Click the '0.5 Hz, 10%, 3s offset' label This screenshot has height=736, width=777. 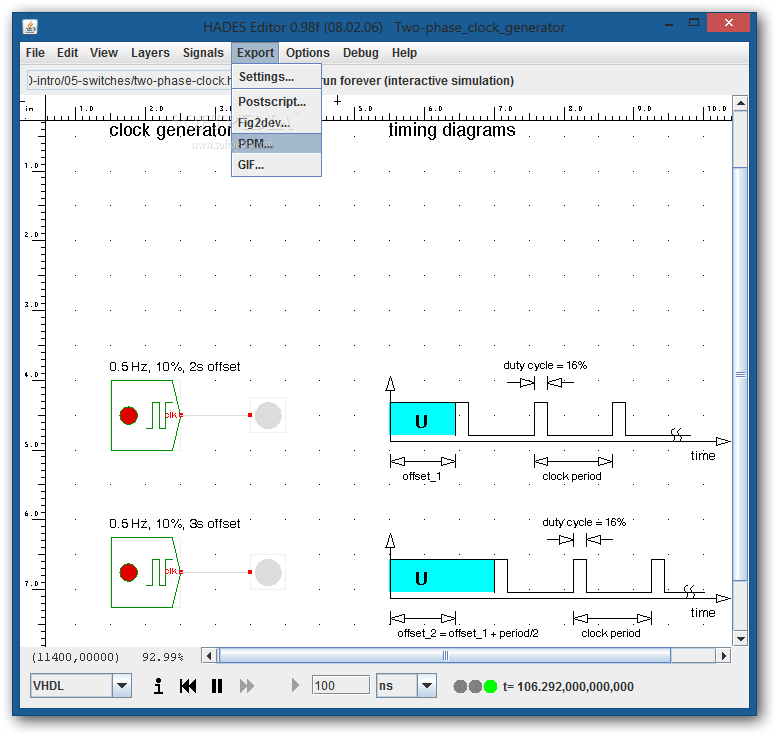pos(174,524)
